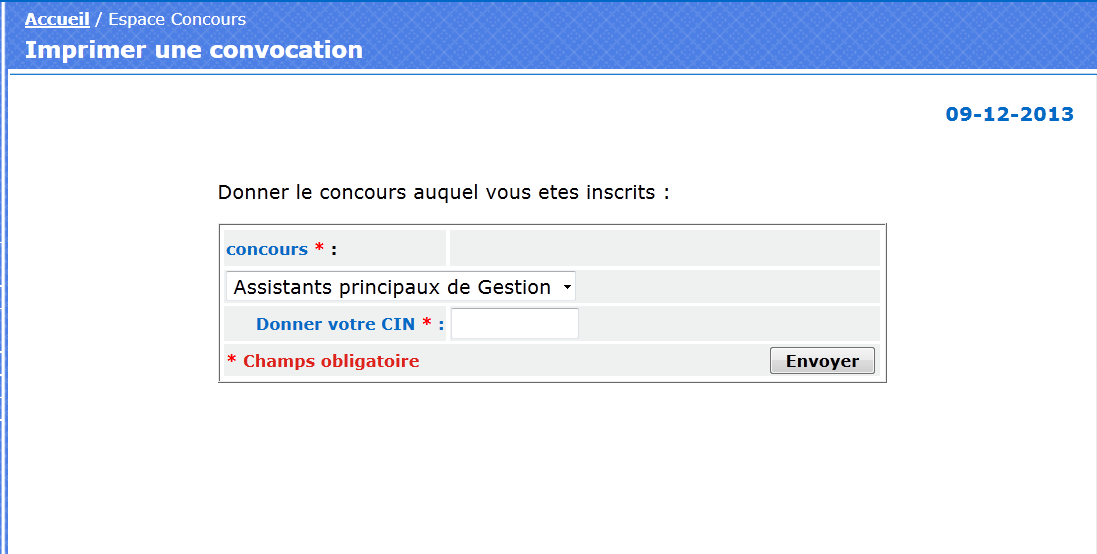The image size is (1097, 554).
Task: Click the Espace Concours breadcrumb text
Action: pos(177,20)
